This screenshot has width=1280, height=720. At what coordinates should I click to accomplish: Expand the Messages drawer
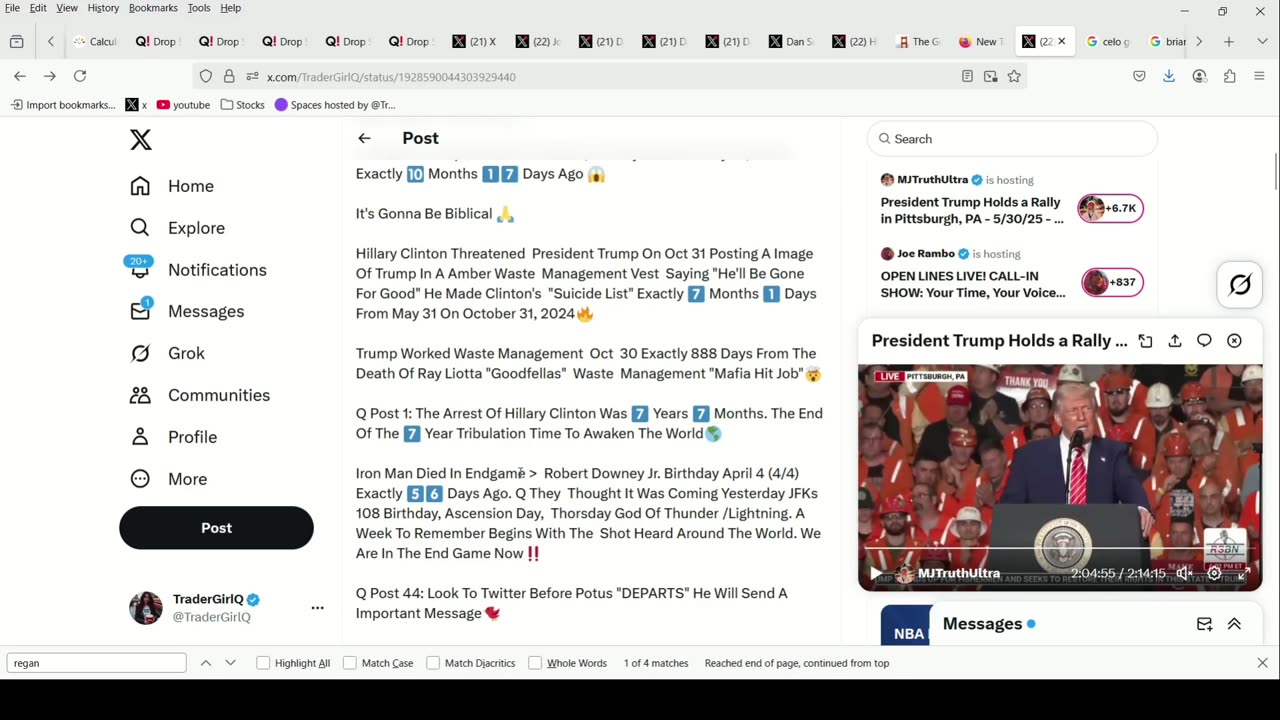pyautogui.click(x=1234, y=624)
